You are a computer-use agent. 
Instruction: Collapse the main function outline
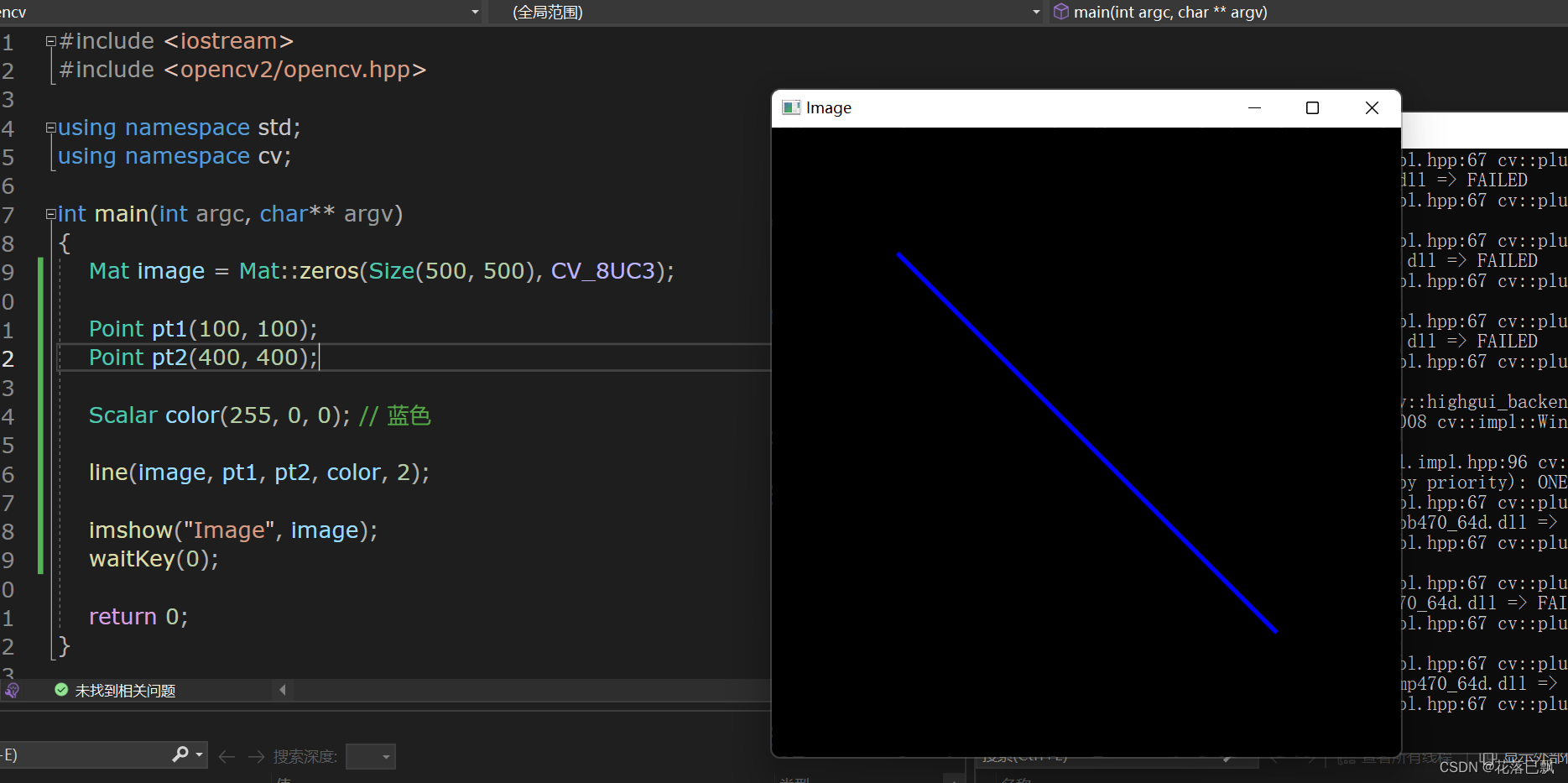tap(50, 214)
